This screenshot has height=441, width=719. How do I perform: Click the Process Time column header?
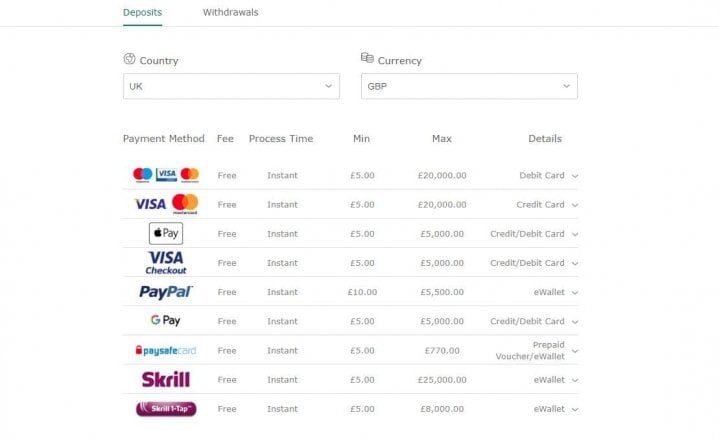[281, 139]
